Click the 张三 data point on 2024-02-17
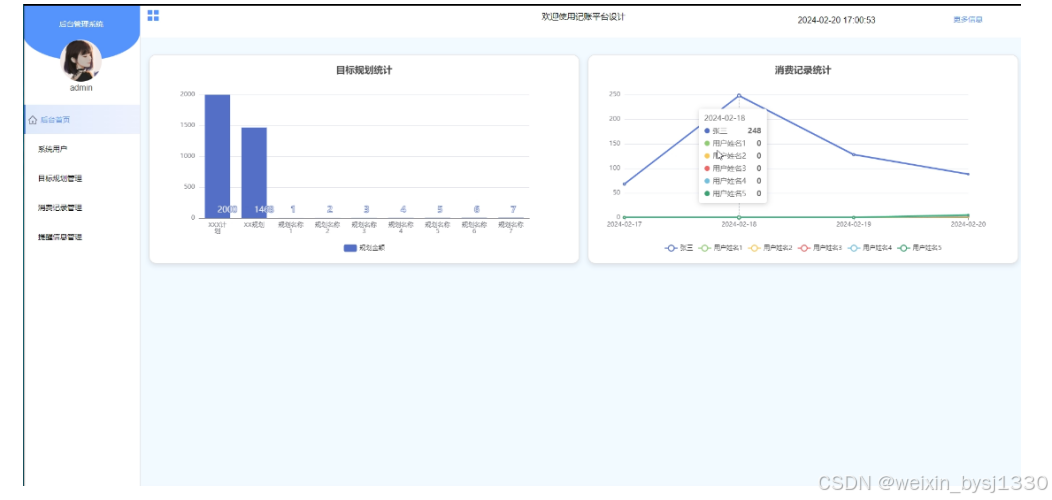 [625, 184]
